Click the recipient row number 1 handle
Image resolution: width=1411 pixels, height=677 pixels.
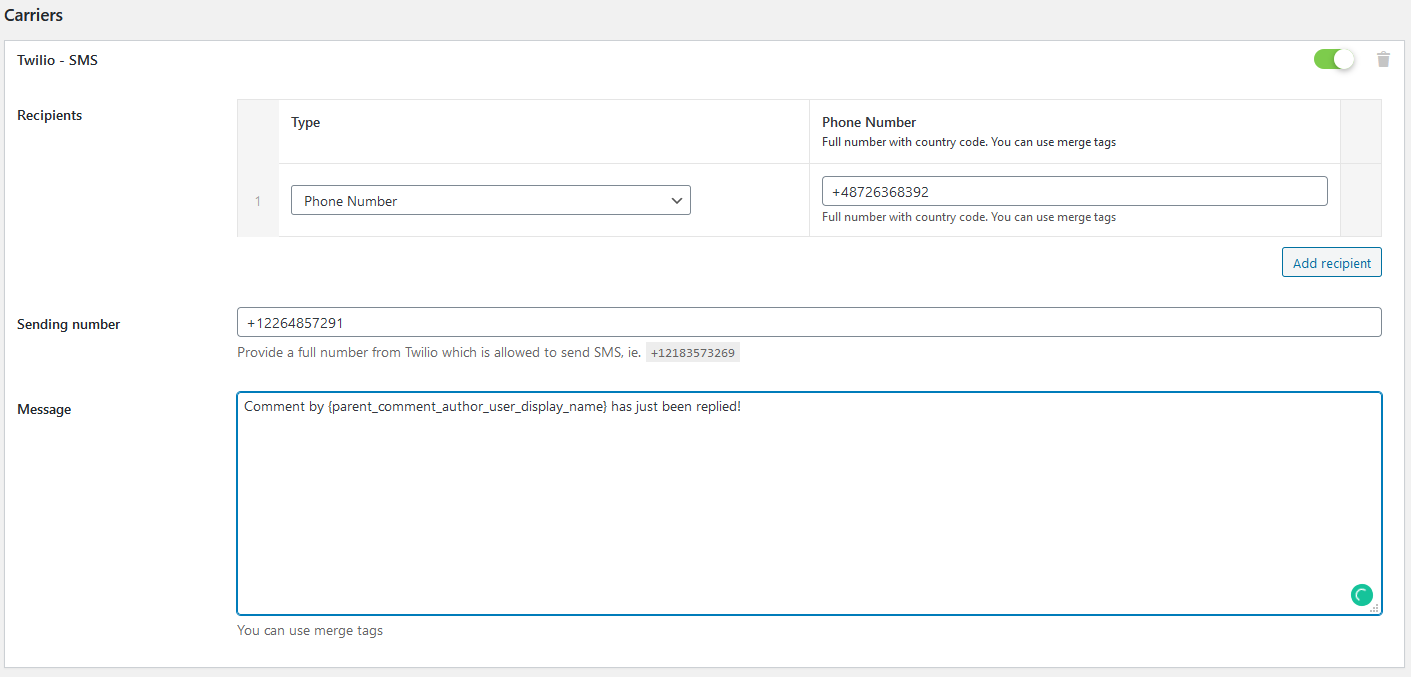[257, 200]
